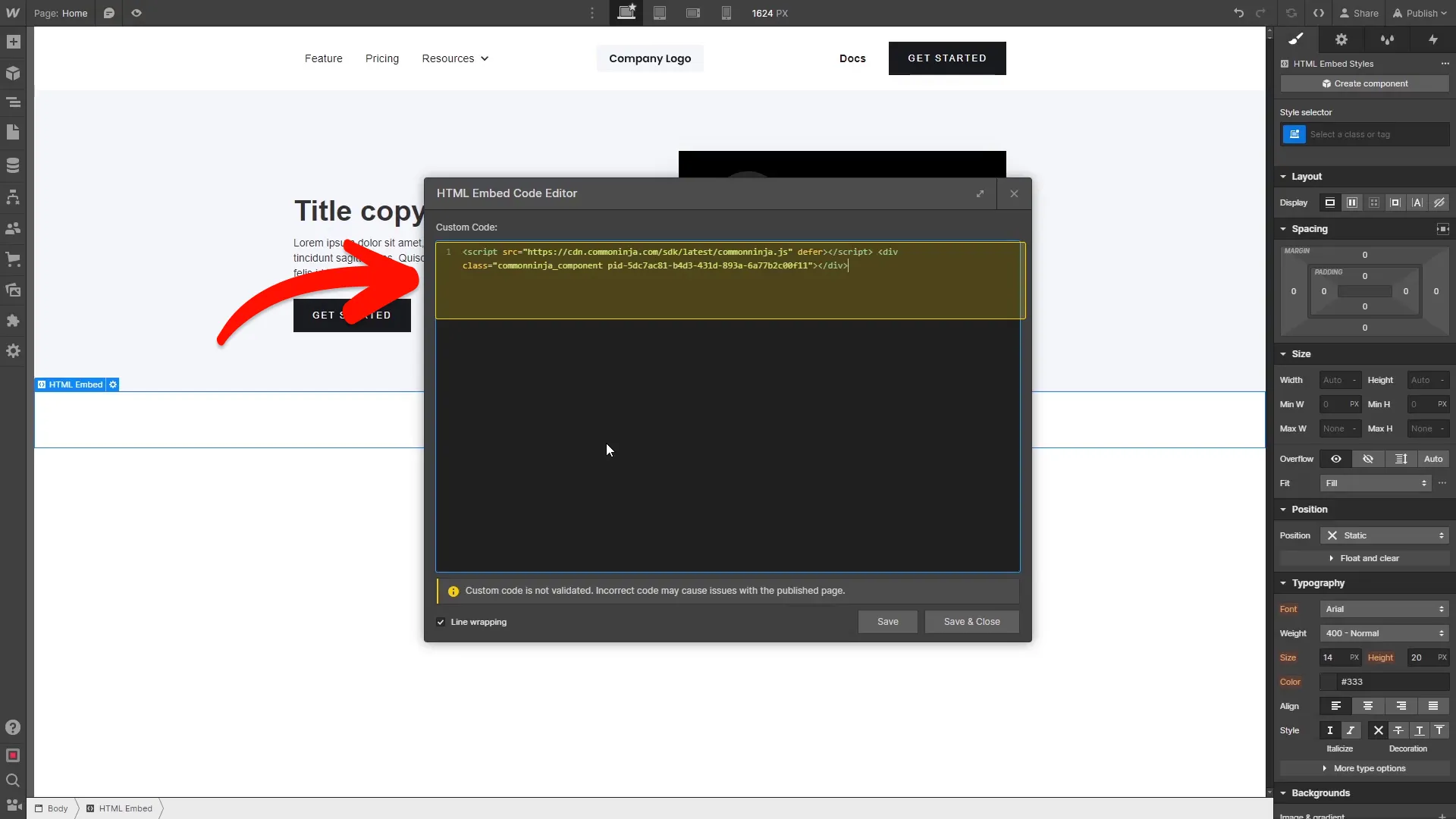Click the #333 color value field
Screen dimensions: 1456x819
click(x=1394, y=682)
